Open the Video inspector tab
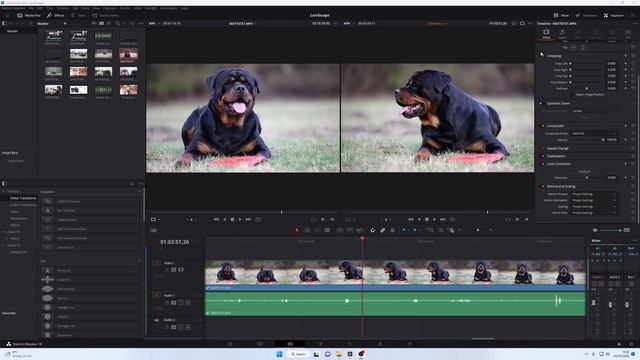Viewport: 640px width, 360px height. pos(546,34)
